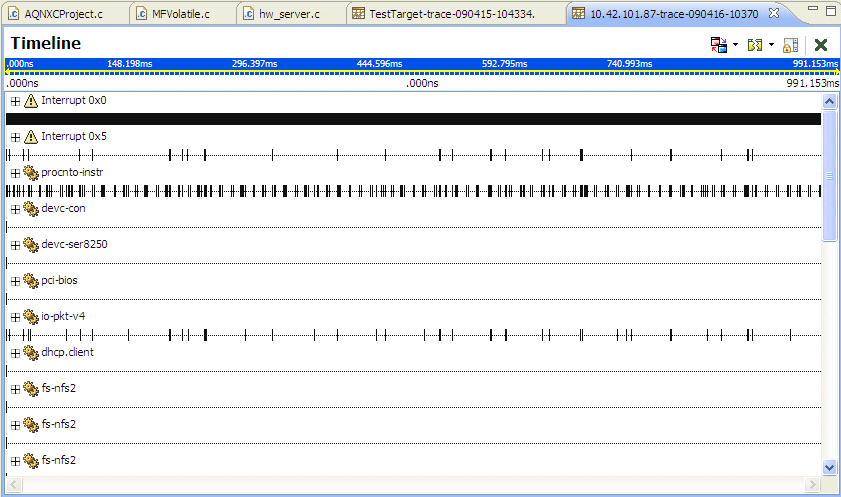841x497 pixels.
Task: Click the switch pane display icon
Action: 718,45
